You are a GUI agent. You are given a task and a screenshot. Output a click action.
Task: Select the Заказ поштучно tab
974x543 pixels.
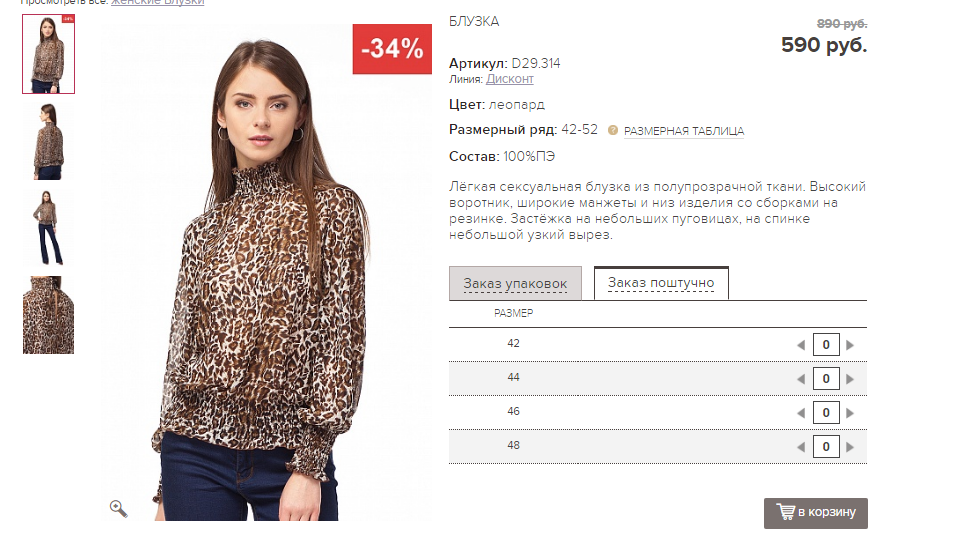pyautogui.click(x=661, y=283)
